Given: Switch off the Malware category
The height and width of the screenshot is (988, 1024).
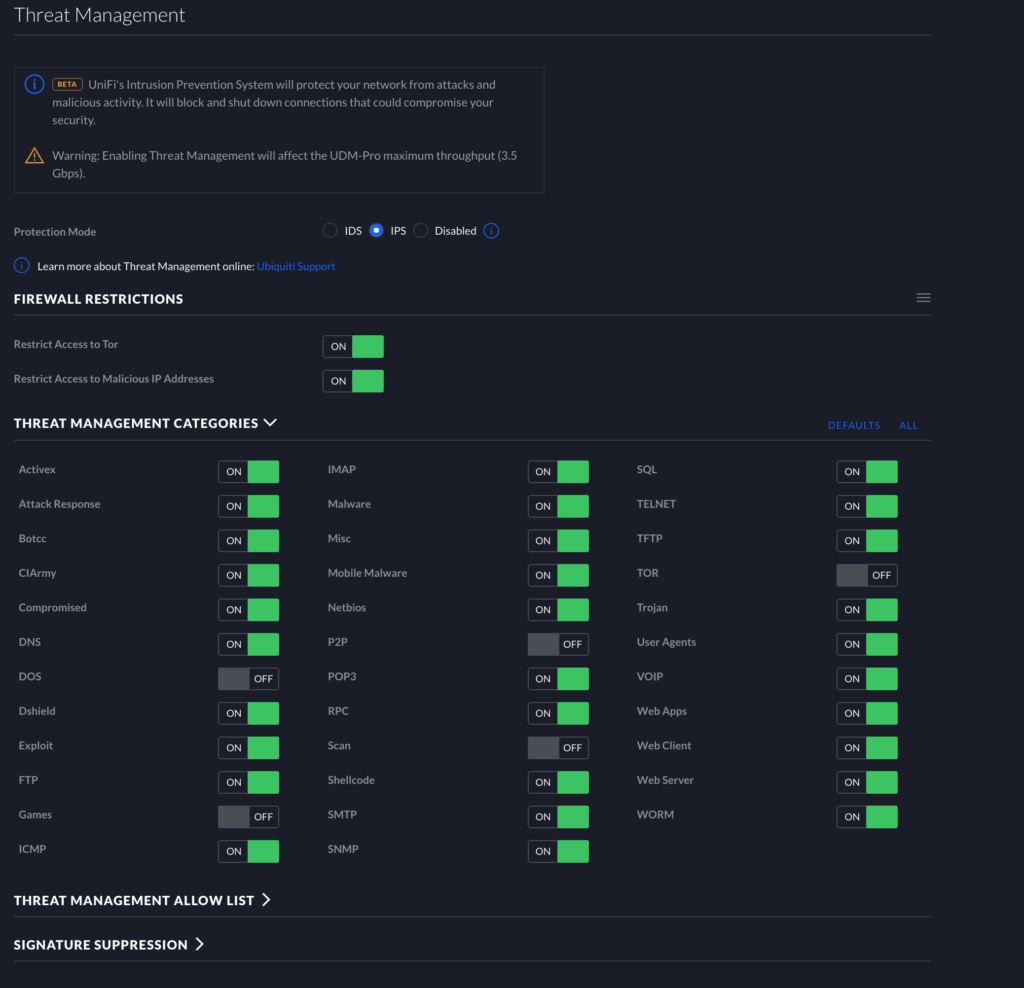Looking at the screenshot, I should [x=558, y=506].
